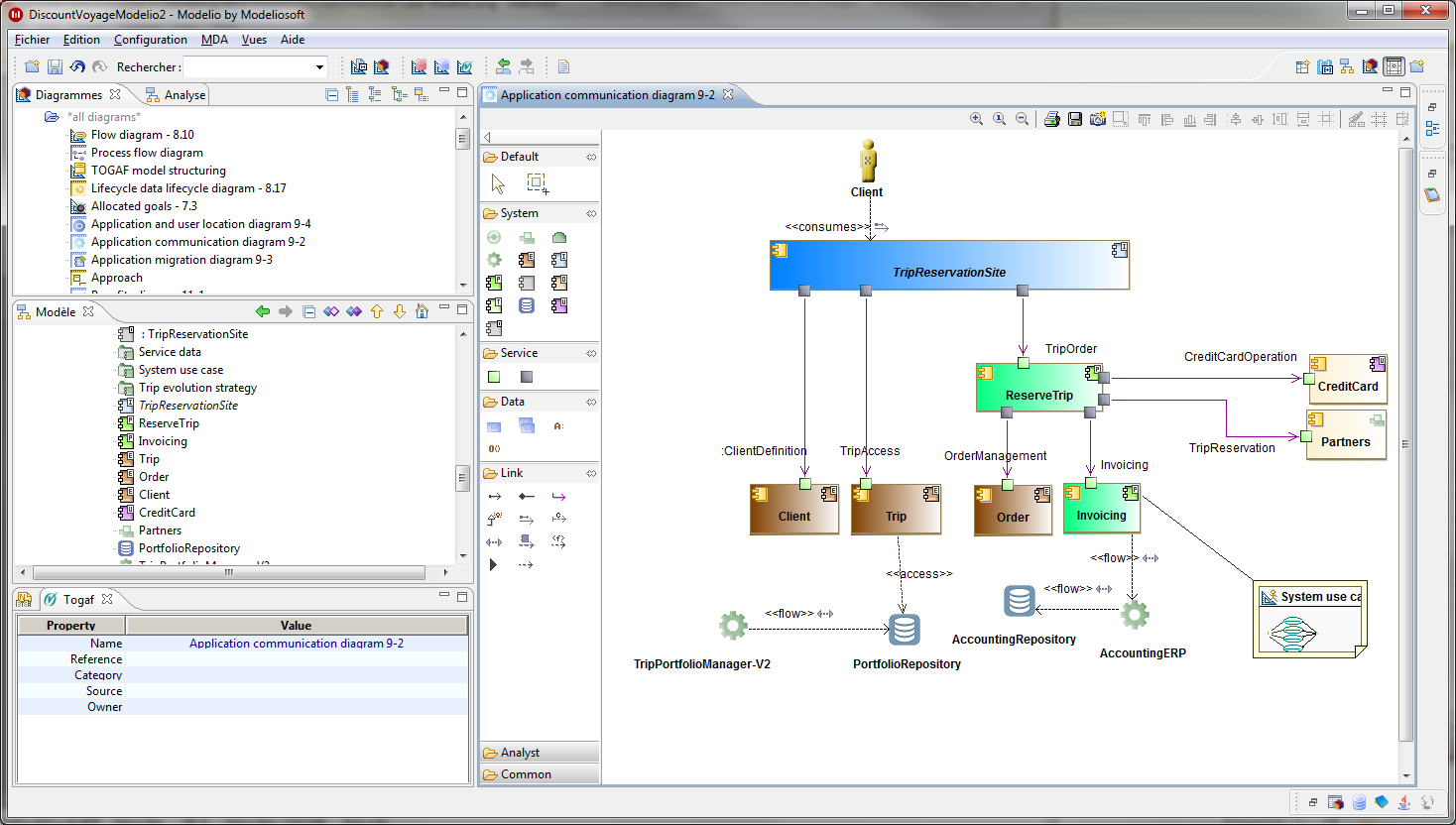Select Application migration diagram 9-3 in tree

point(182,260)
